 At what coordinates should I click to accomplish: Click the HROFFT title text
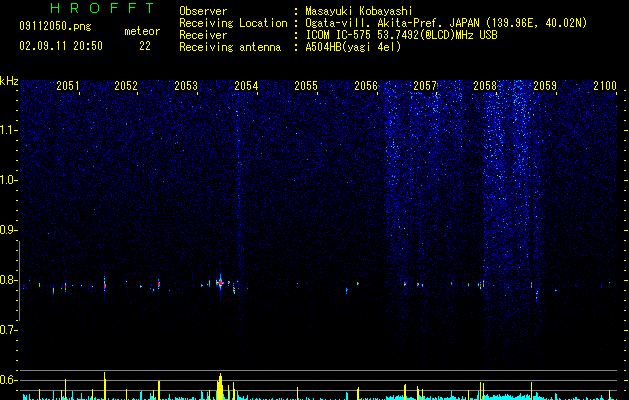102,8
